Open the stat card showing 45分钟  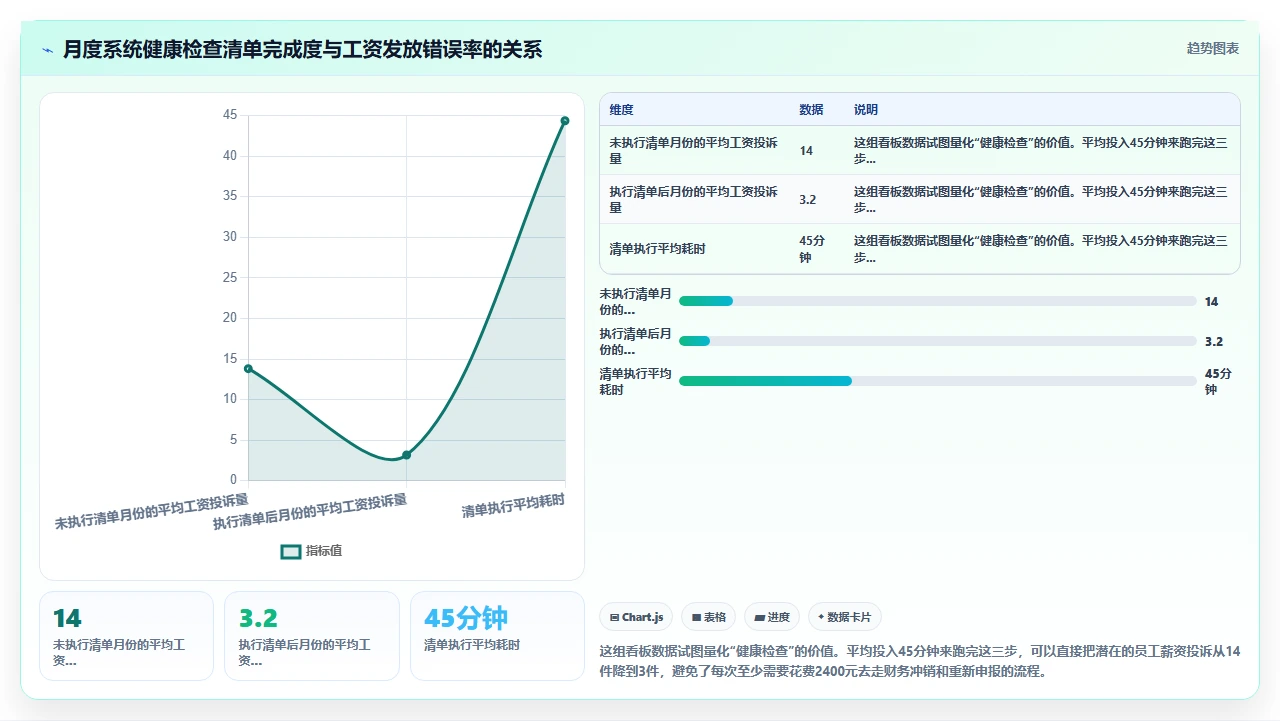[497, 636]
